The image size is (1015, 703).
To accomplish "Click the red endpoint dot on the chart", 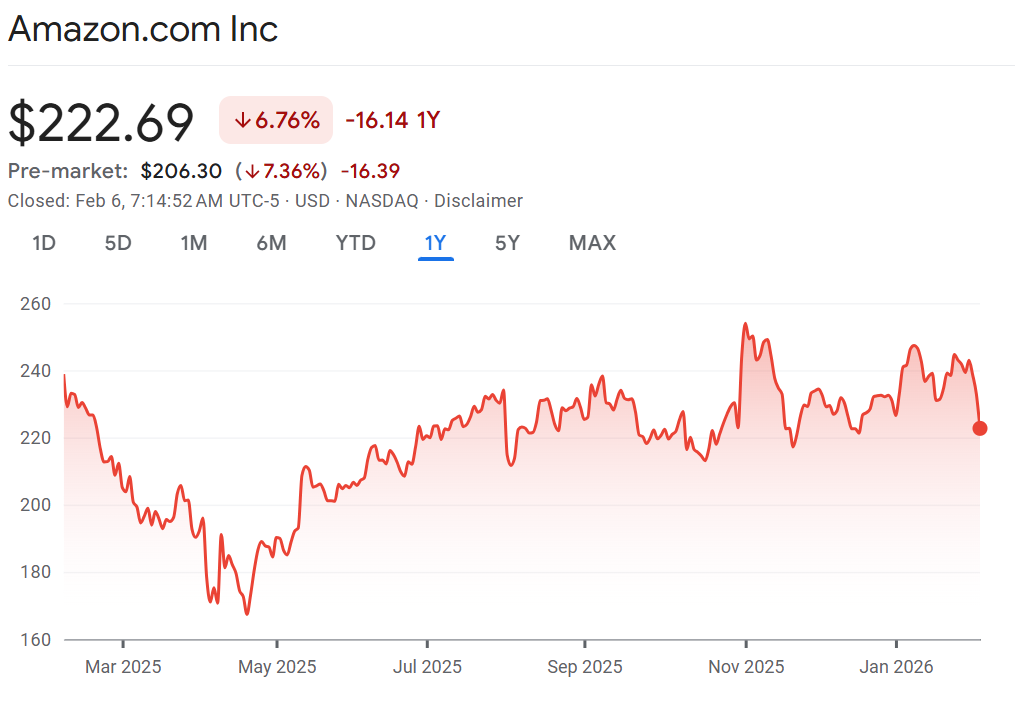I will [x=980, y=428].
